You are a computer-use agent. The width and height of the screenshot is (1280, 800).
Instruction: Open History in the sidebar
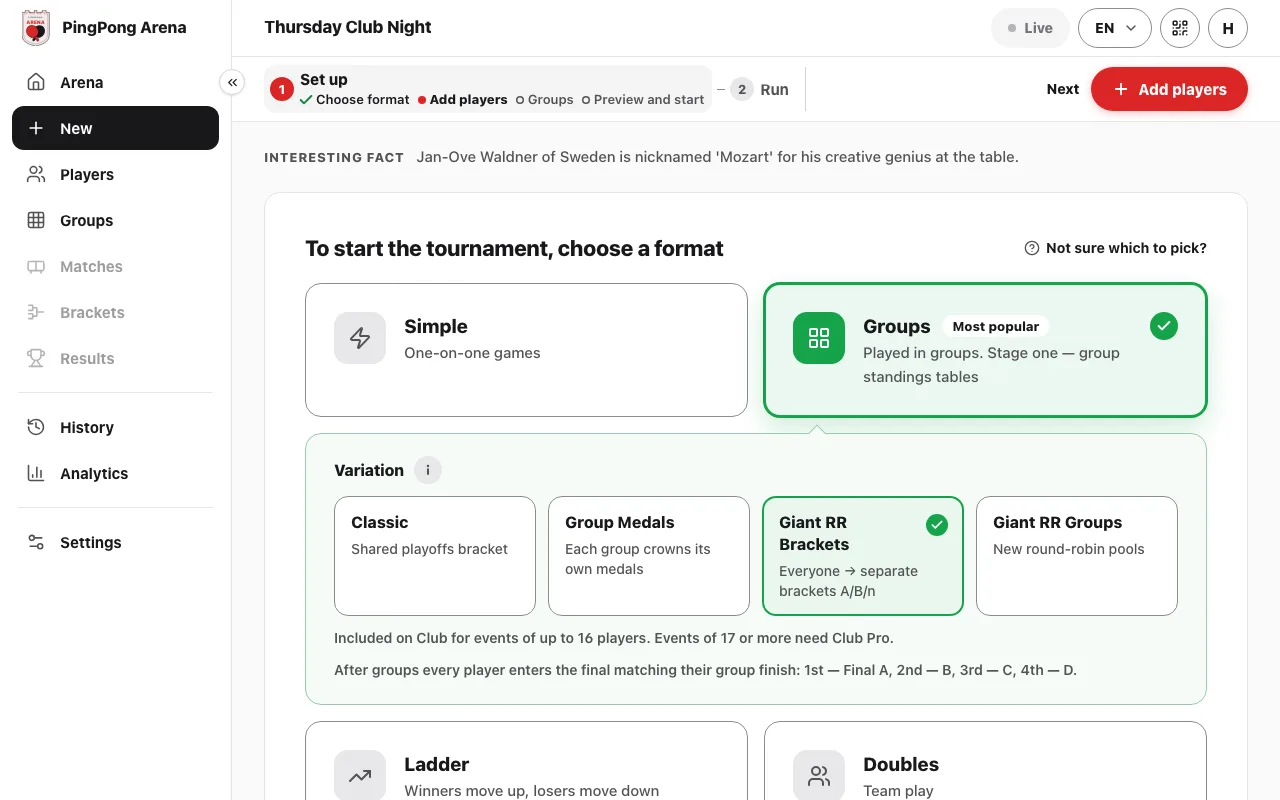pyautogui.click(x=115, y=427)
